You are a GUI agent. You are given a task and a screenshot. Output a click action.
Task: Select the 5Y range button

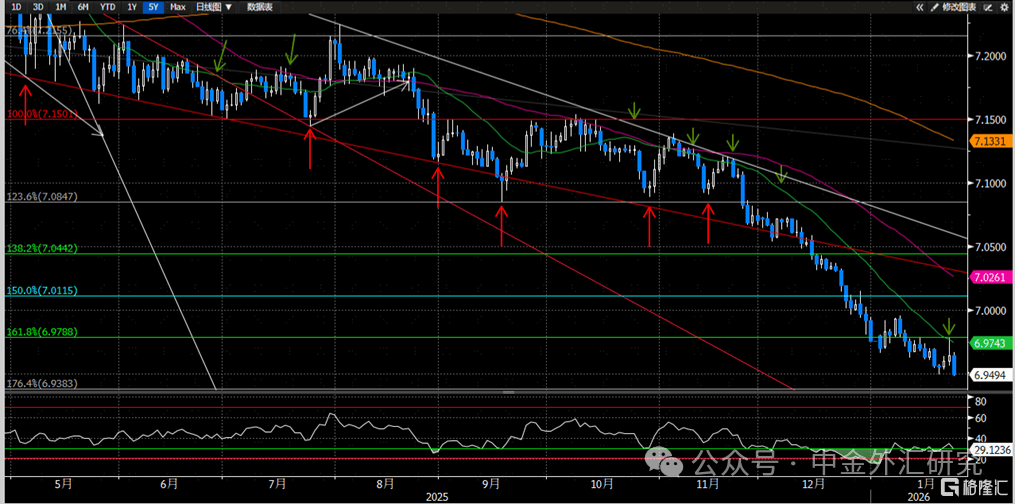[152, 7]
